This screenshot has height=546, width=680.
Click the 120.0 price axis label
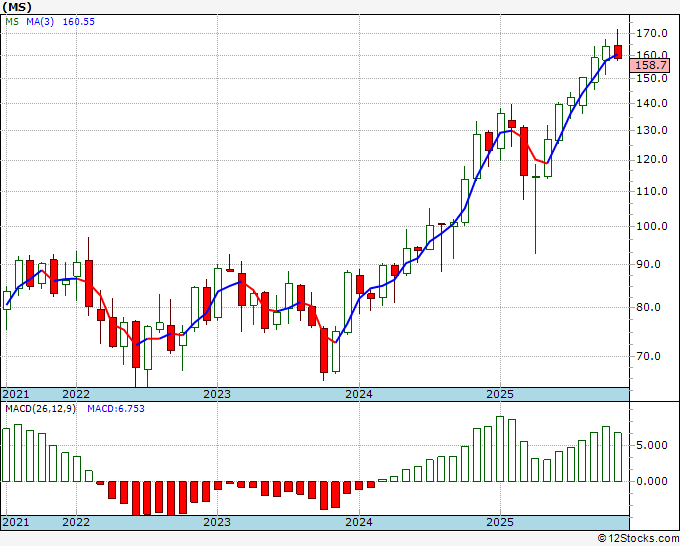651,160
